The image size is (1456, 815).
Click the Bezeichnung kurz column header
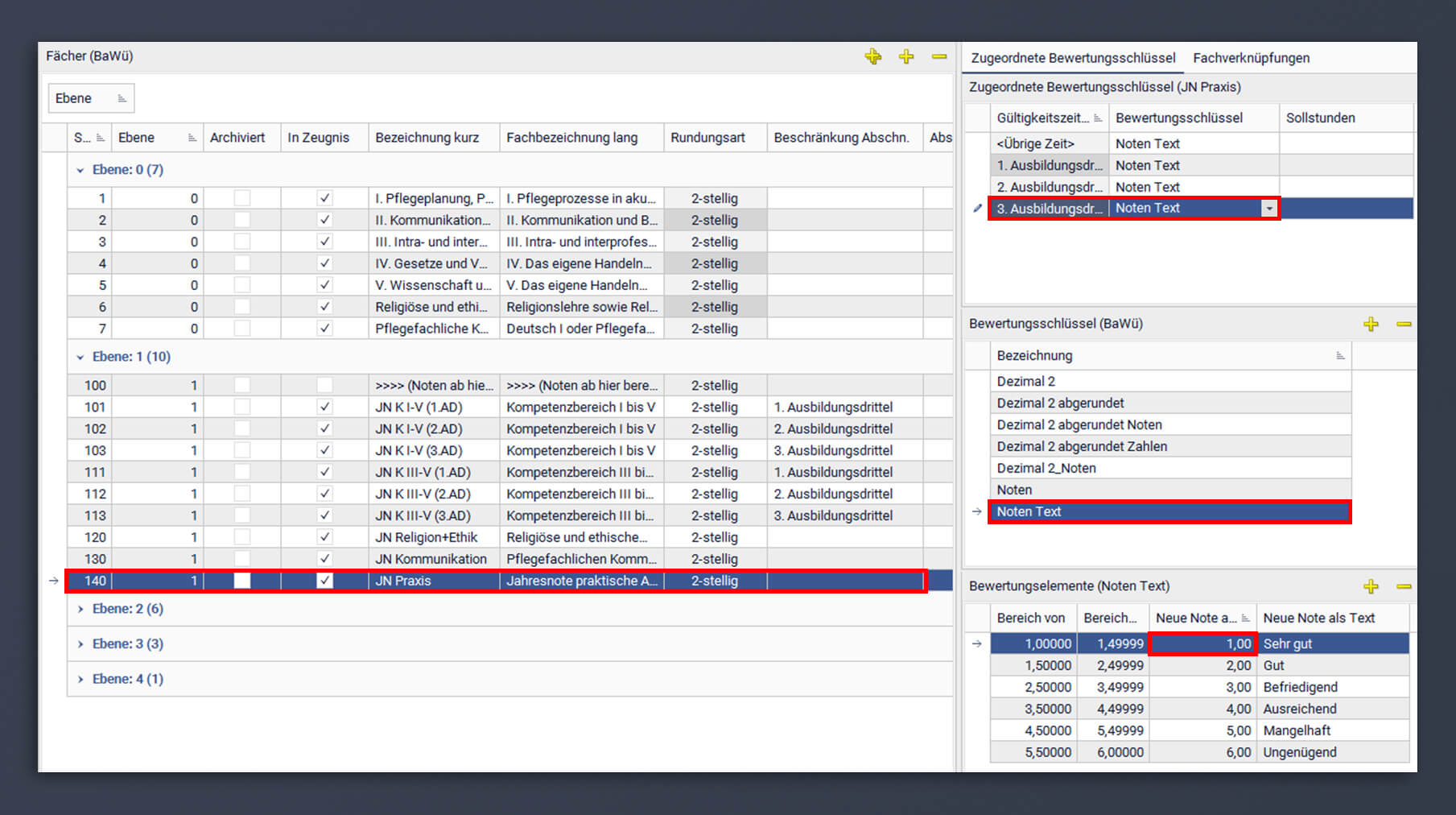point(434,138)
